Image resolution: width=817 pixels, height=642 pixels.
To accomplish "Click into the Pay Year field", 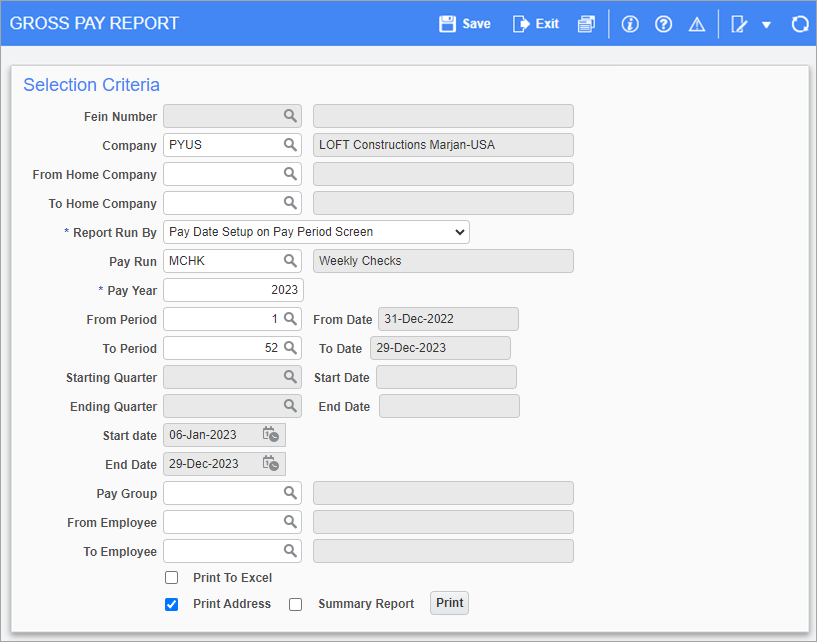I will point(233,290).
